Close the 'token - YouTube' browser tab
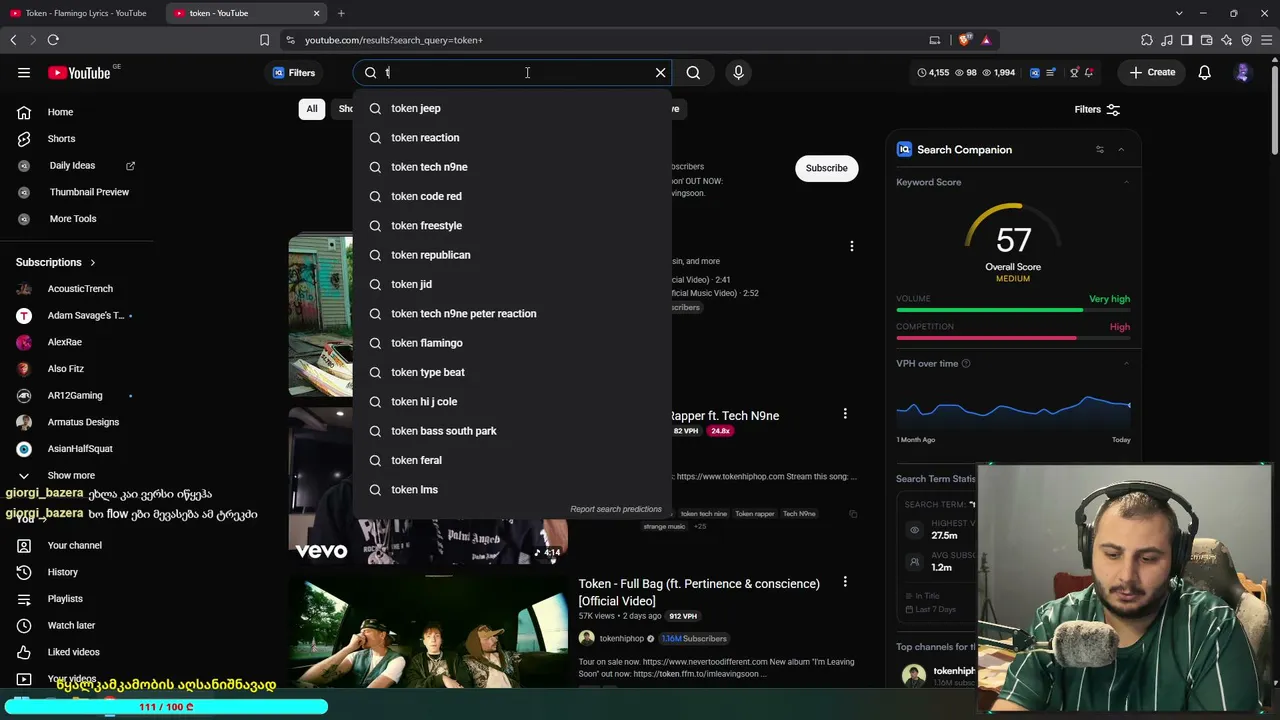1280x720 pixels. tap(317, 13)
